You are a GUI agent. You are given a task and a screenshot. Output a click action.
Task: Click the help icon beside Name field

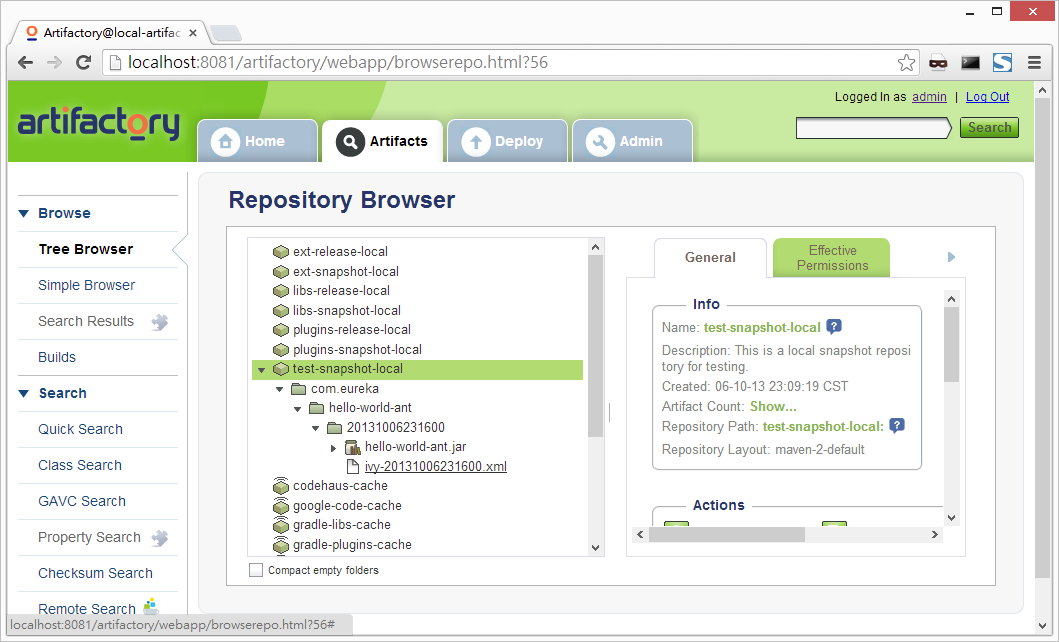[x=833, y=327]
